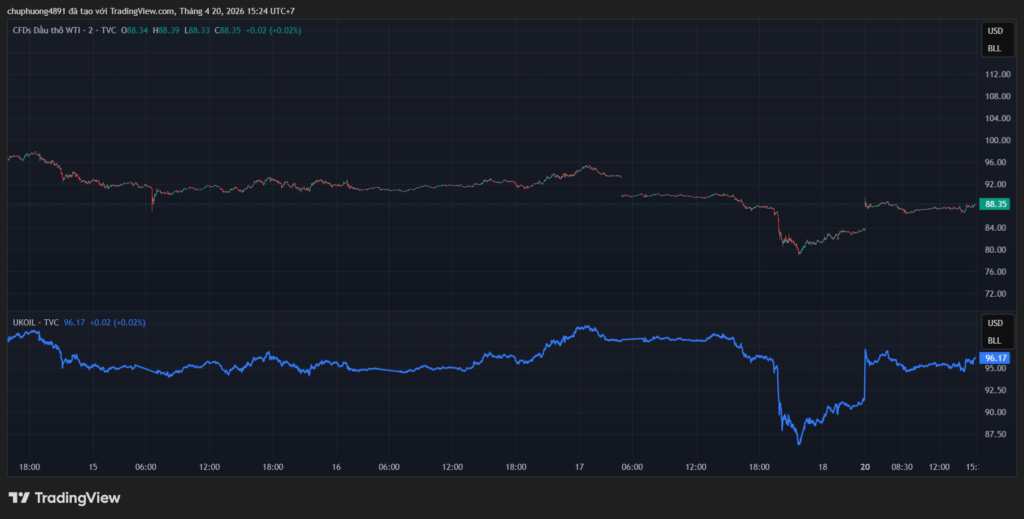The image size is (1024, 519).
Task: Click the date 16 time axis label
Action: (336, 467)
